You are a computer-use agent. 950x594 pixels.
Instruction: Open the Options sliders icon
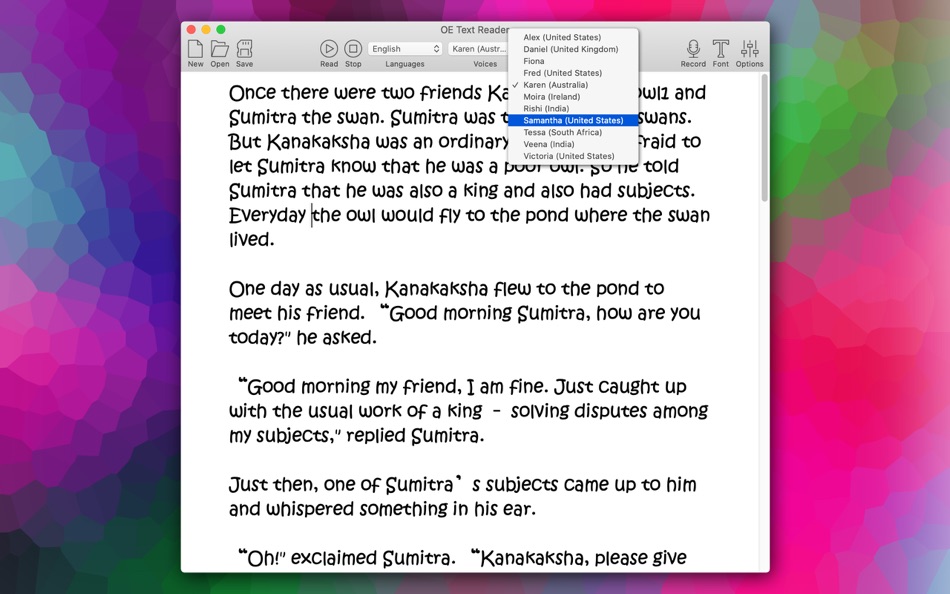749,48
